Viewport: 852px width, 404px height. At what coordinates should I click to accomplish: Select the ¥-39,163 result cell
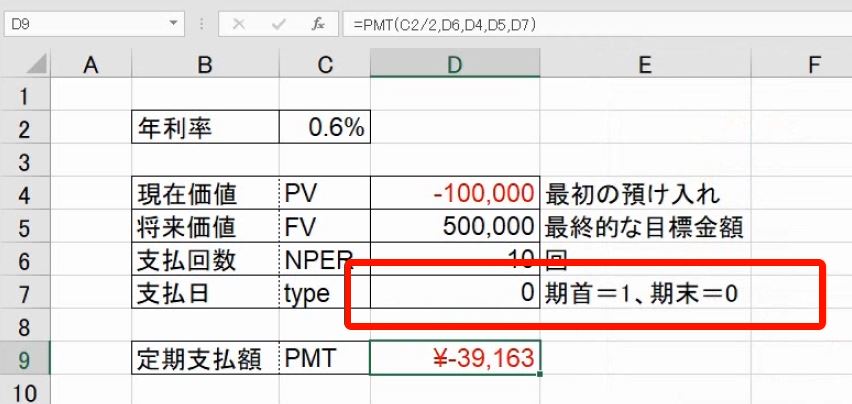point(455,358)
